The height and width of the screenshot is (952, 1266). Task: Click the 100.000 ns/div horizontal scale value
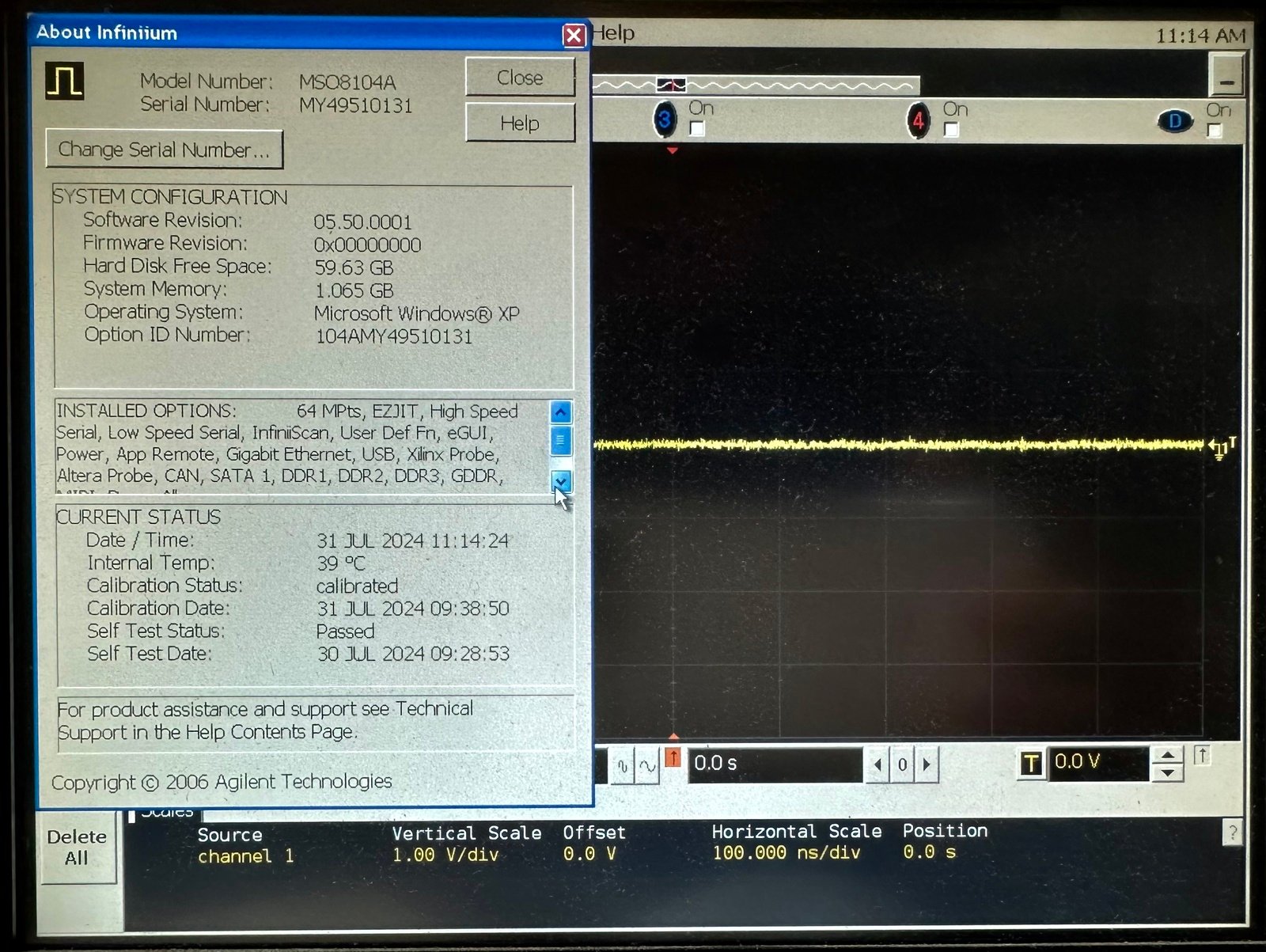786,853
